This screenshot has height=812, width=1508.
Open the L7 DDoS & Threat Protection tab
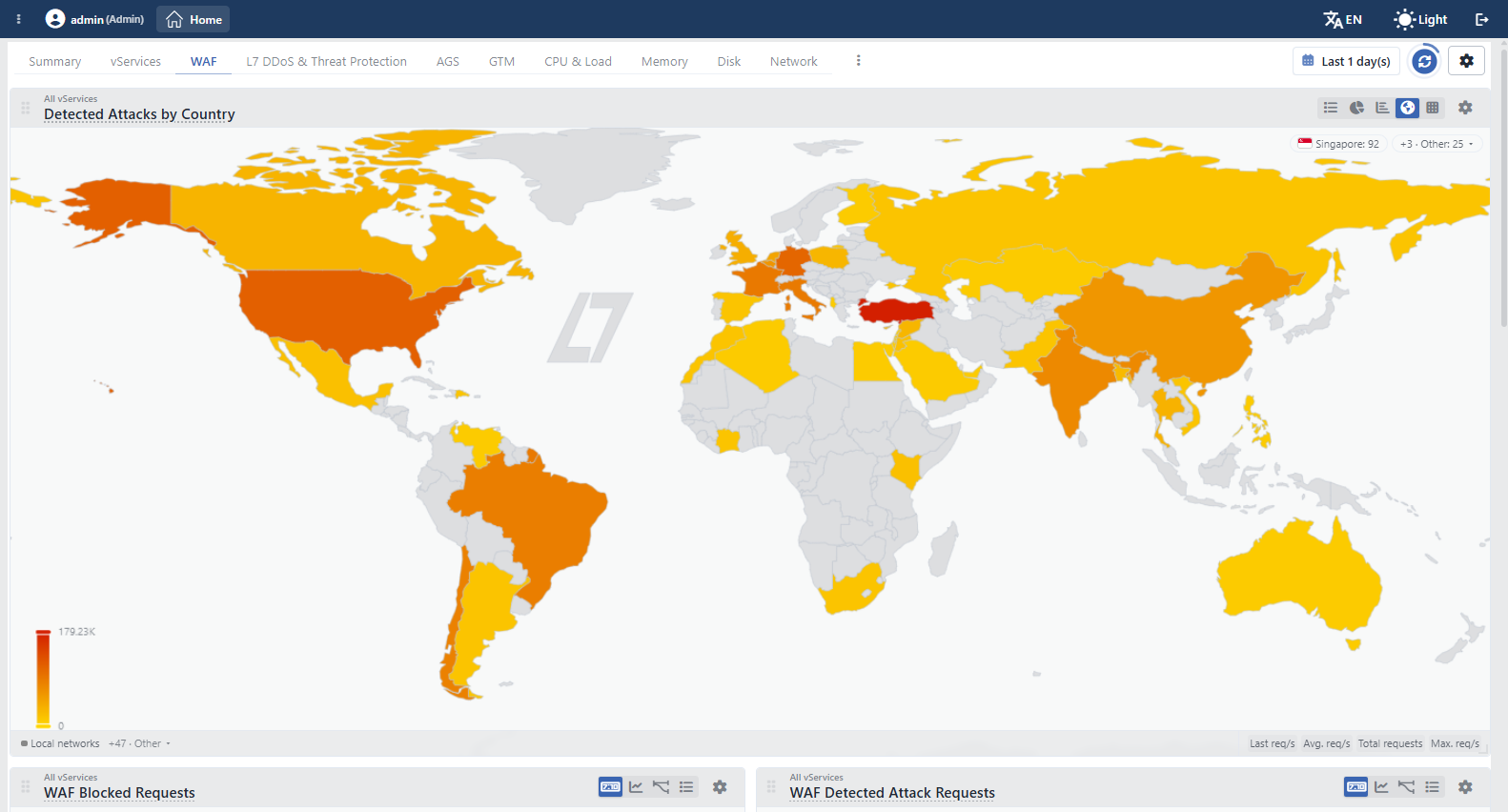coord(326,61)
